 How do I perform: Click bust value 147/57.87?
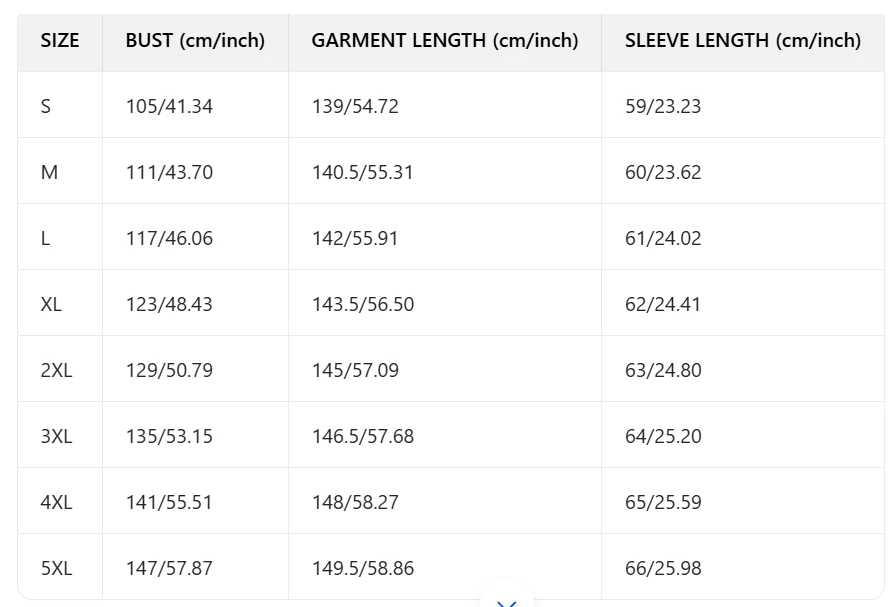169,568
